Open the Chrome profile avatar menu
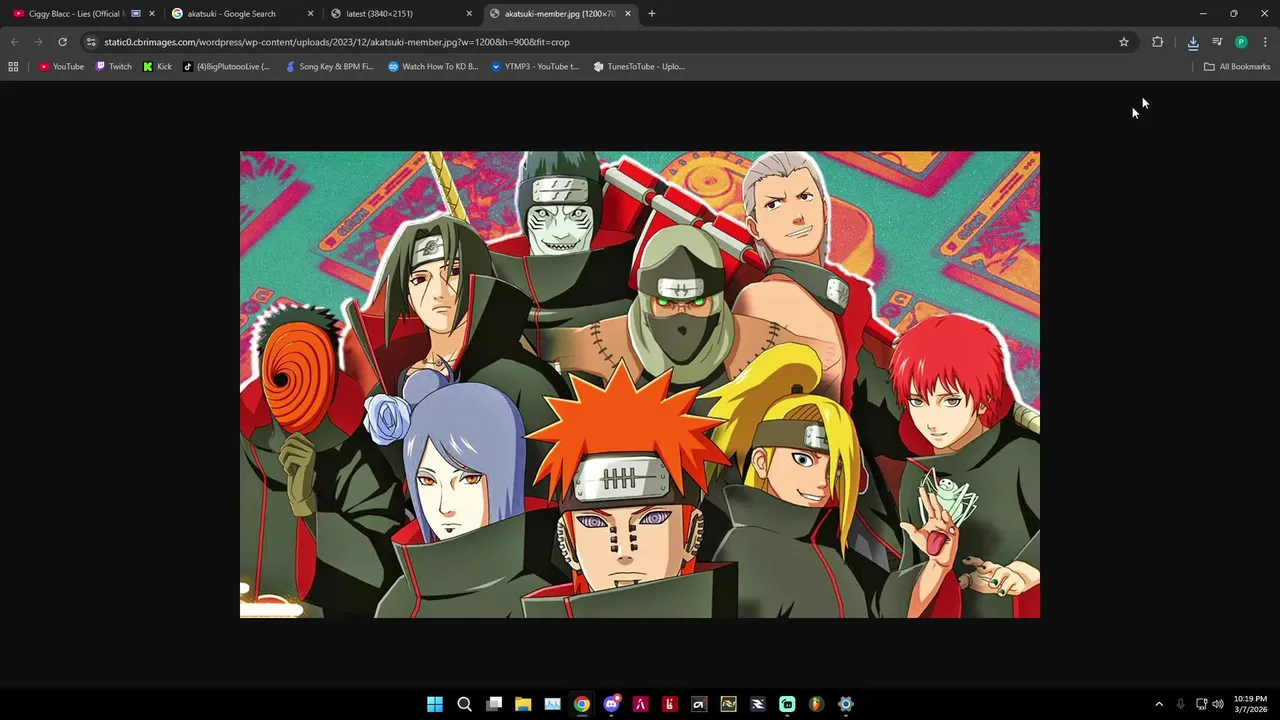 [x=1241, y=42]
